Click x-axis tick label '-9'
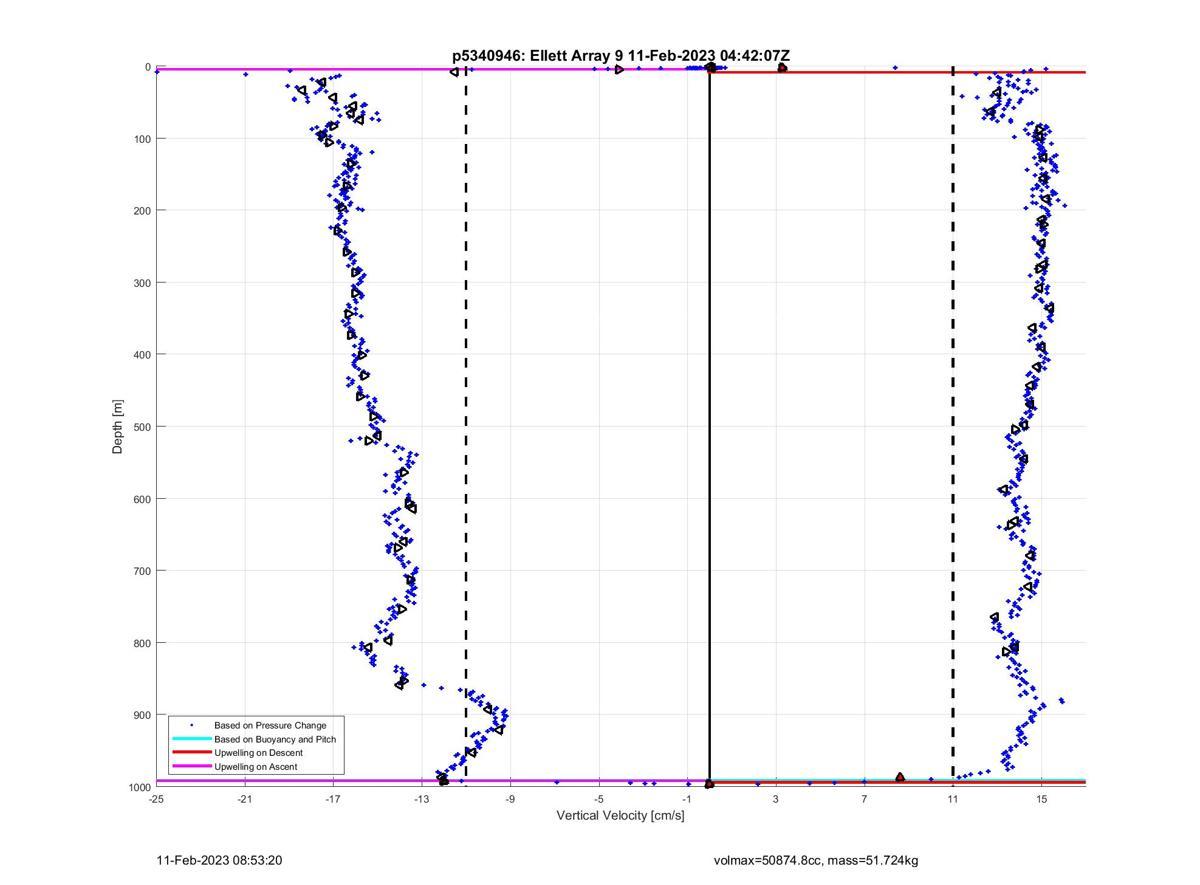 tap(510, 799)
